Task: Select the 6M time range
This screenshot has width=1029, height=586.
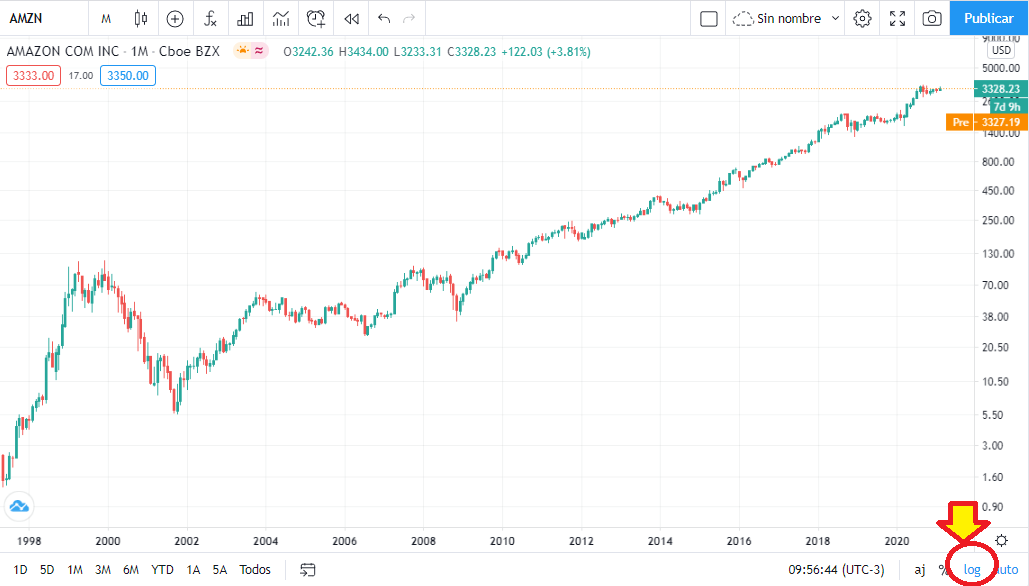Action: (131, 570)
